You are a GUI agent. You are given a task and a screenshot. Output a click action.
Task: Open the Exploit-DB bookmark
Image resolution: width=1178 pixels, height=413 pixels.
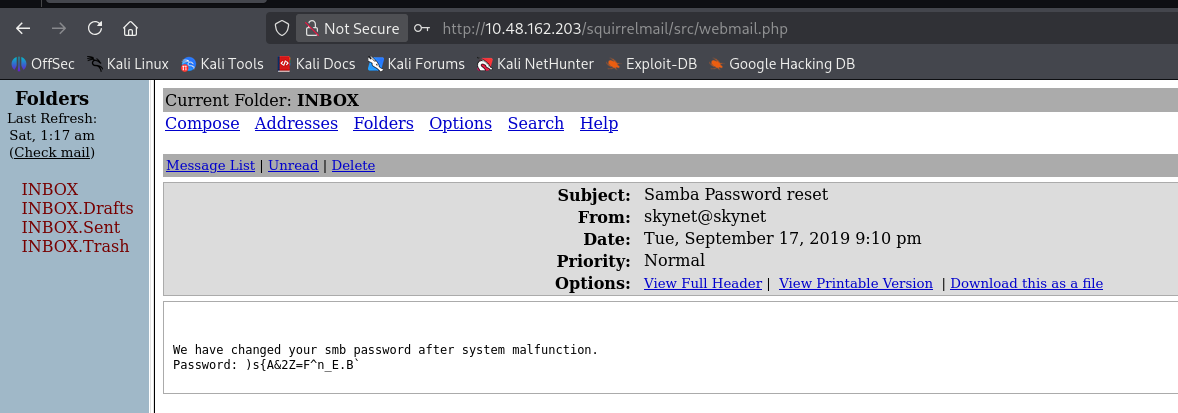click(x=651, y=64)
